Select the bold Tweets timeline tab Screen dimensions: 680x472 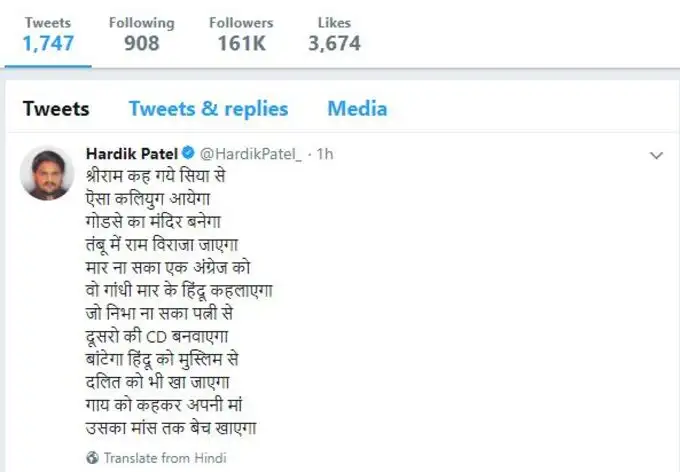tap(56, 108)
